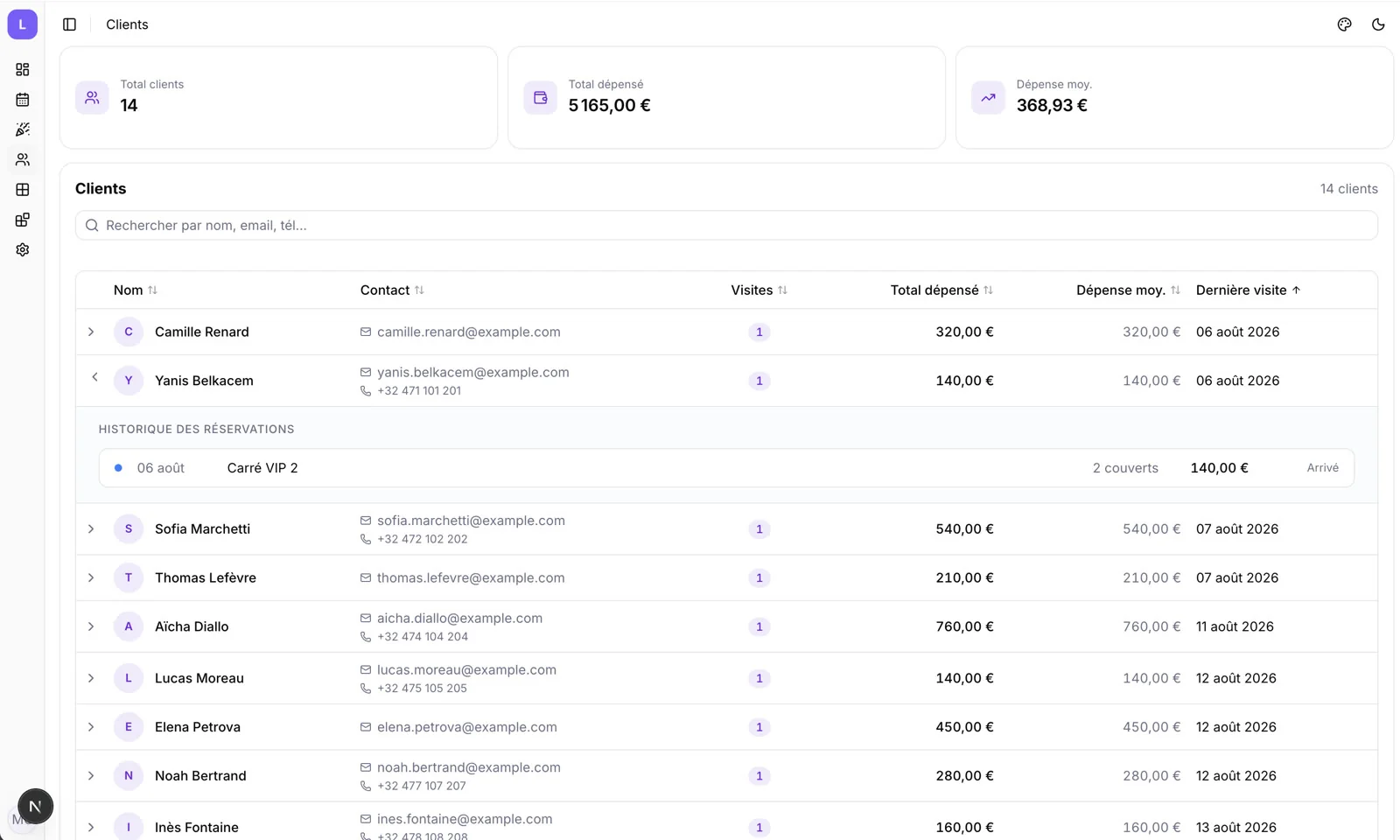Screen dimensions: 1400x840
Task: Open the dashboard icon in the sidebar
Action: [23, 69]
